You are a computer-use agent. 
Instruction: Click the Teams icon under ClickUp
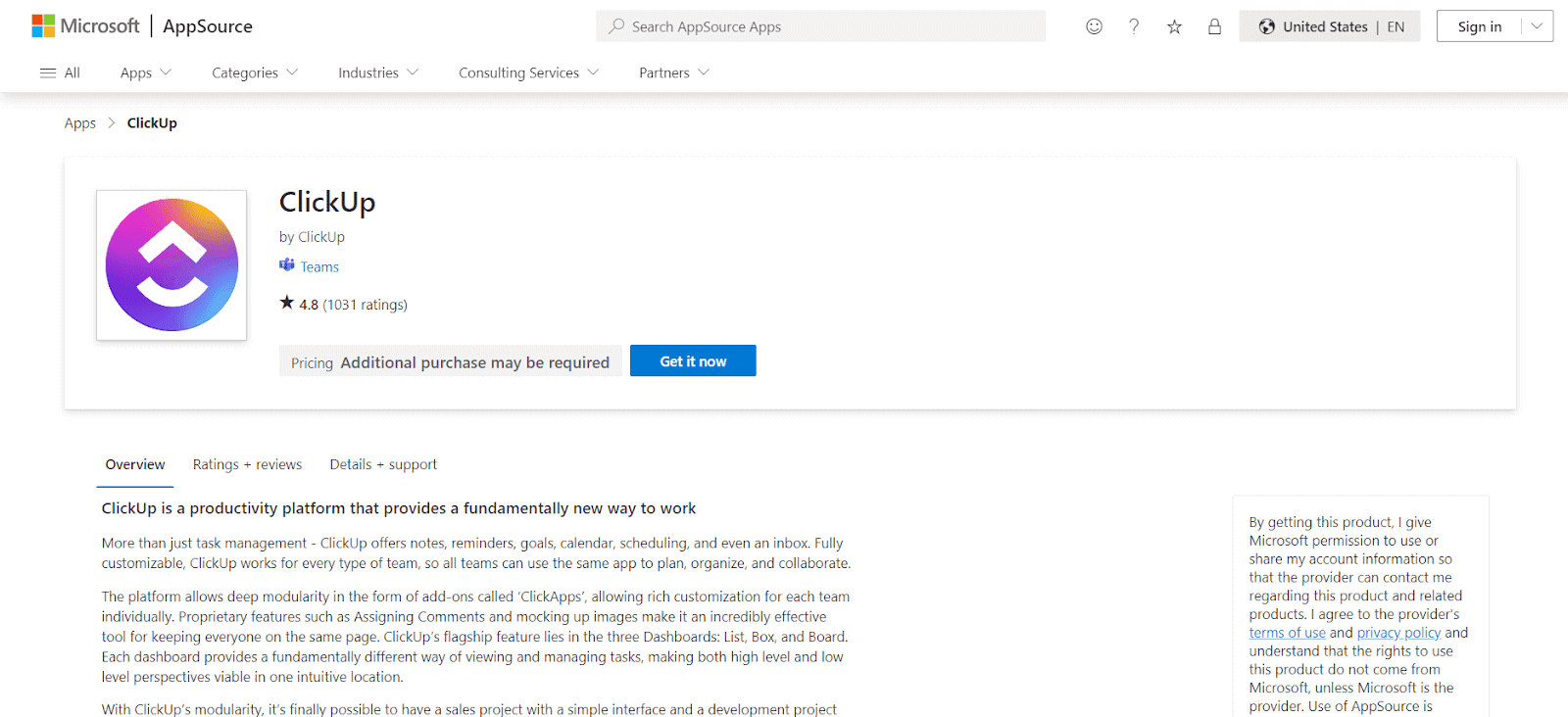click(287, 265)
